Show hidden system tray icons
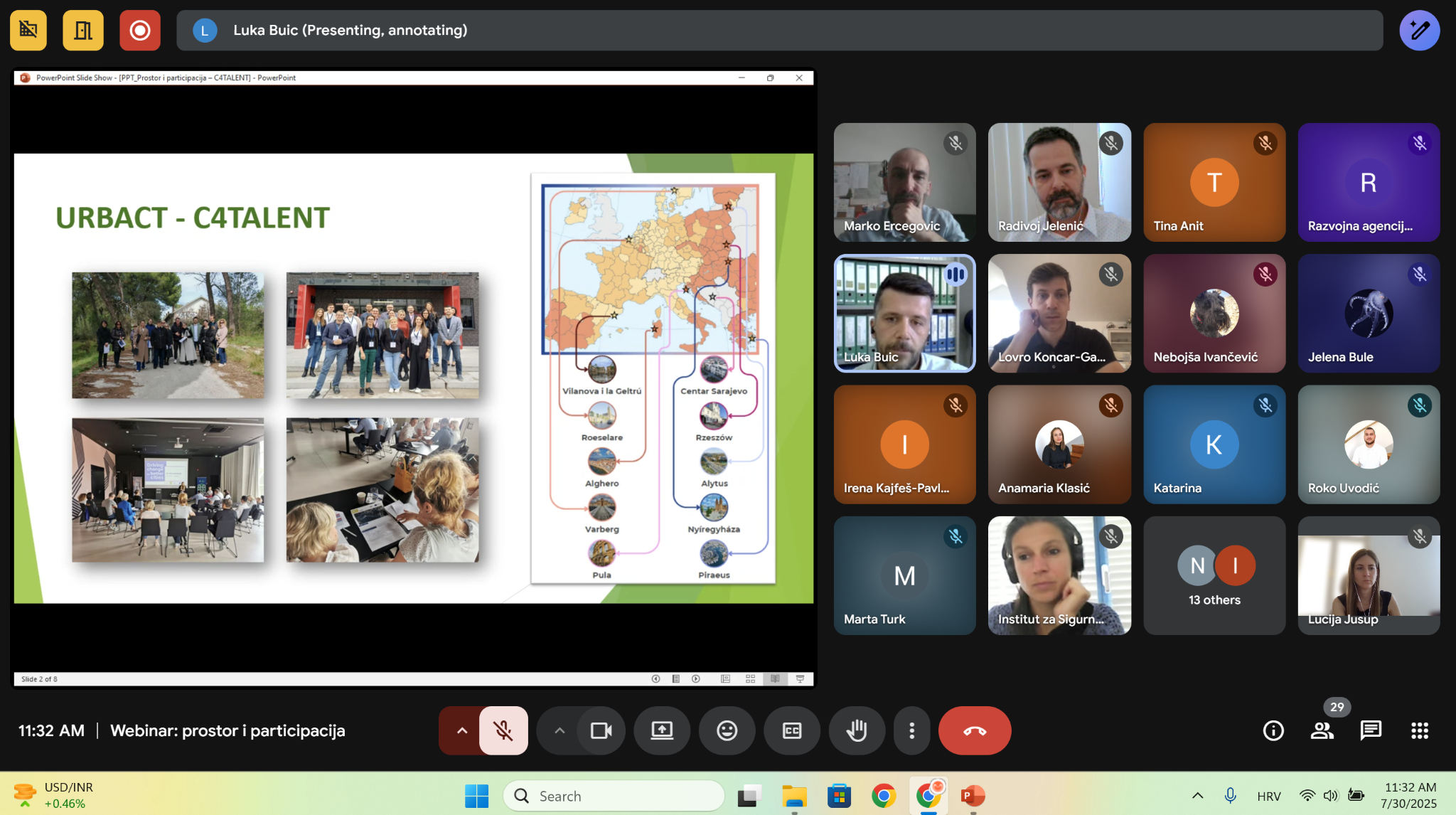The image size is (1456, 815). (x=1197, y=796)
